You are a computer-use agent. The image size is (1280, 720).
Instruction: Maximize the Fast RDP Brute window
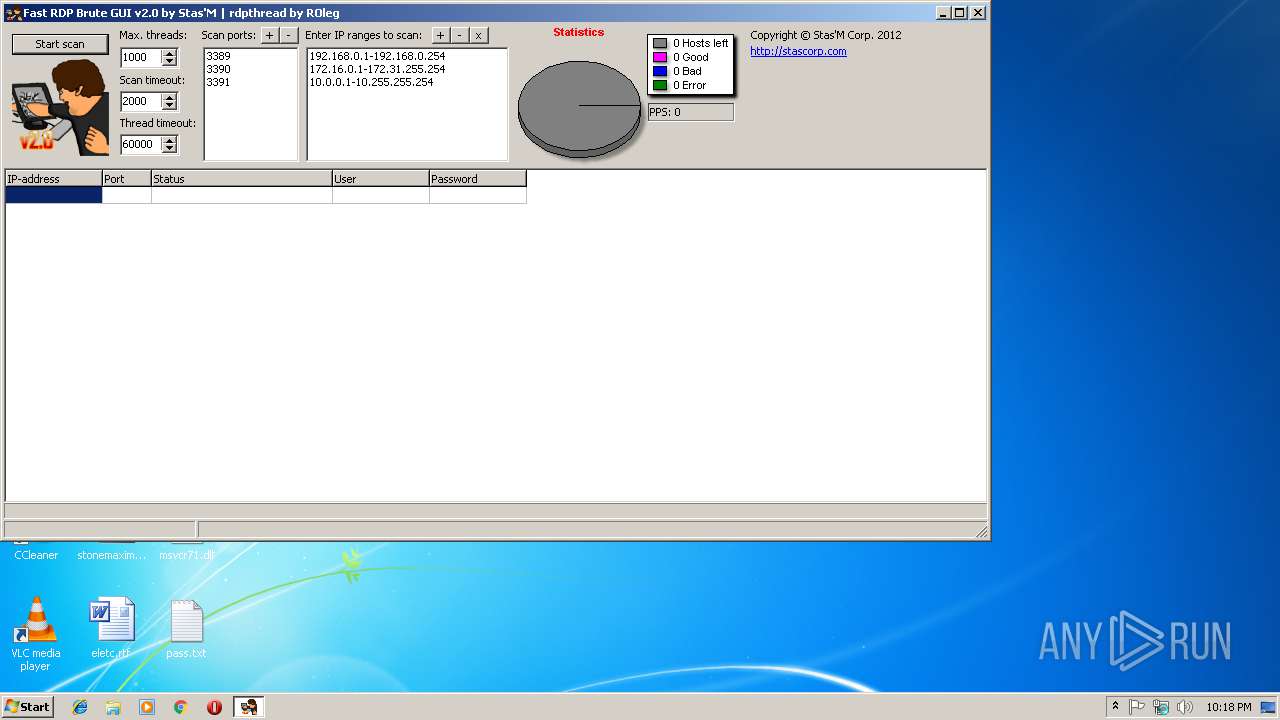[x=960, y=13]
